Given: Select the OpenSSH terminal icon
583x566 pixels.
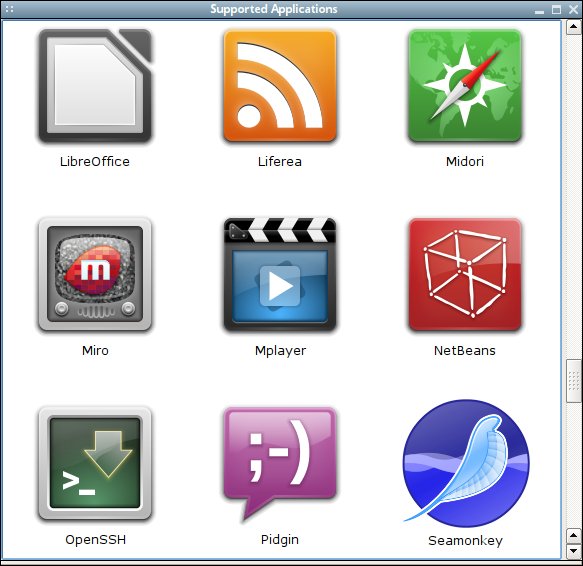Looking at the screenshot, I should coord(95,463).
